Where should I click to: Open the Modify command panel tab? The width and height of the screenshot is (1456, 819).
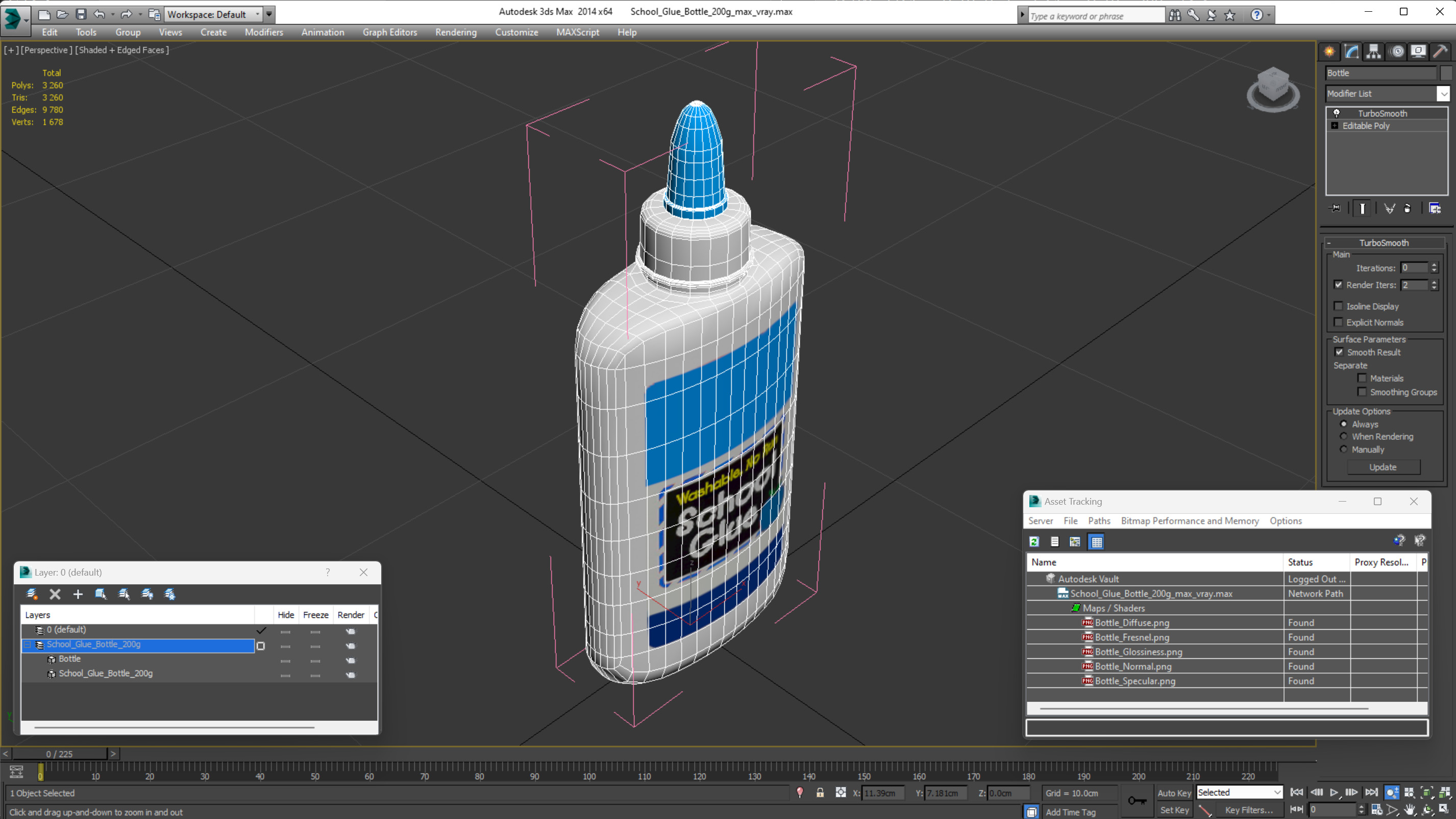(1351, 52)
